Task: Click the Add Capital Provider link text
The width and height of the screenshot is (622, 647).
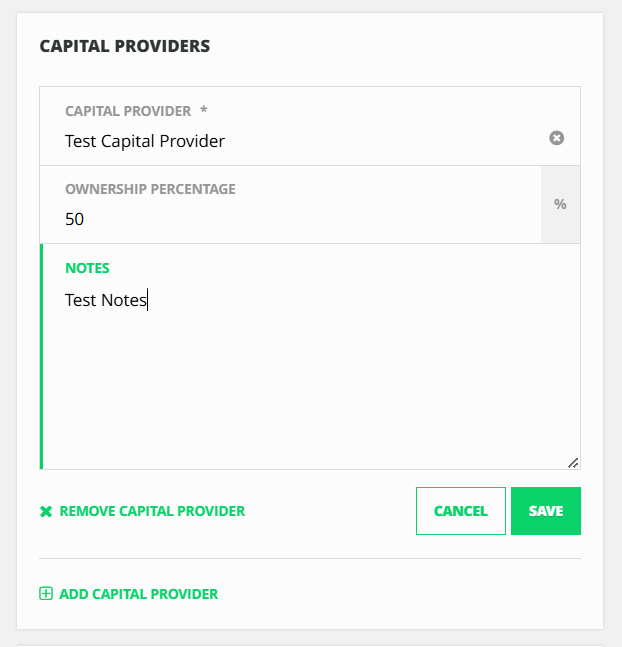Action: point(138,594)
